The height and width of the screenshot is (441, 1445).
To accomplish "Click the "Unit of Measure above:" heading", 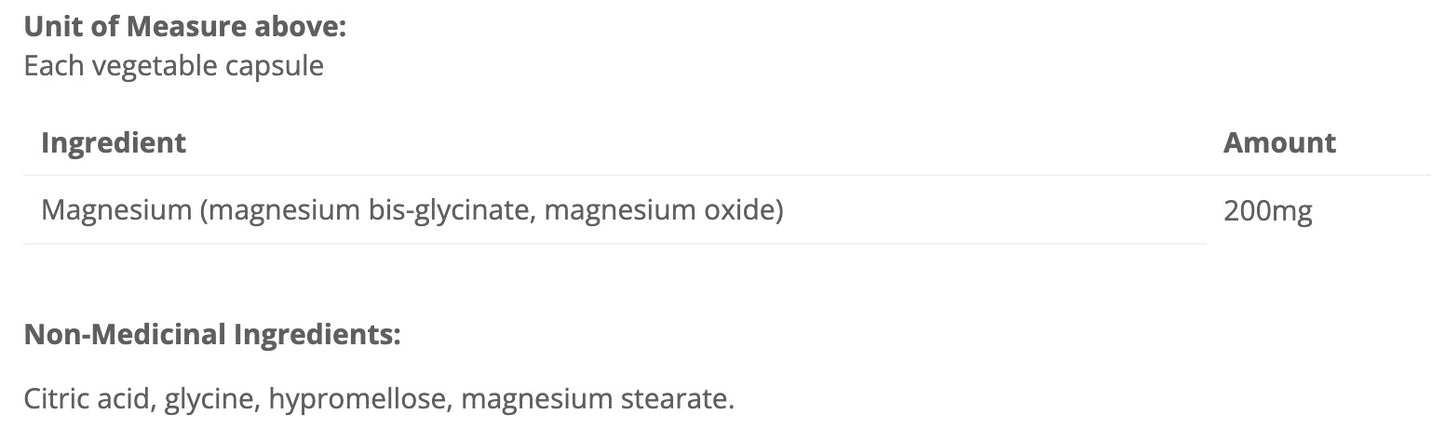I will pos(184,27).
